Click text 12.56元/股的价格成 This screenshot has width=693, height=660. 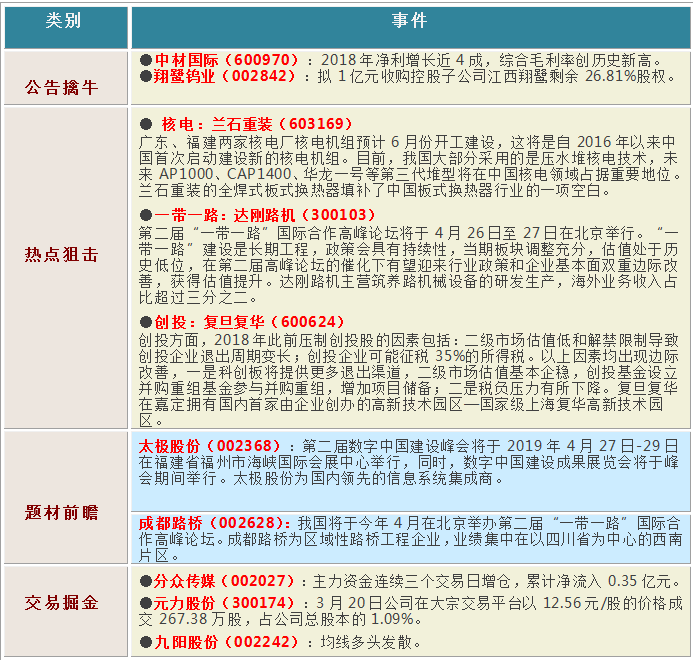click(612, 603)
